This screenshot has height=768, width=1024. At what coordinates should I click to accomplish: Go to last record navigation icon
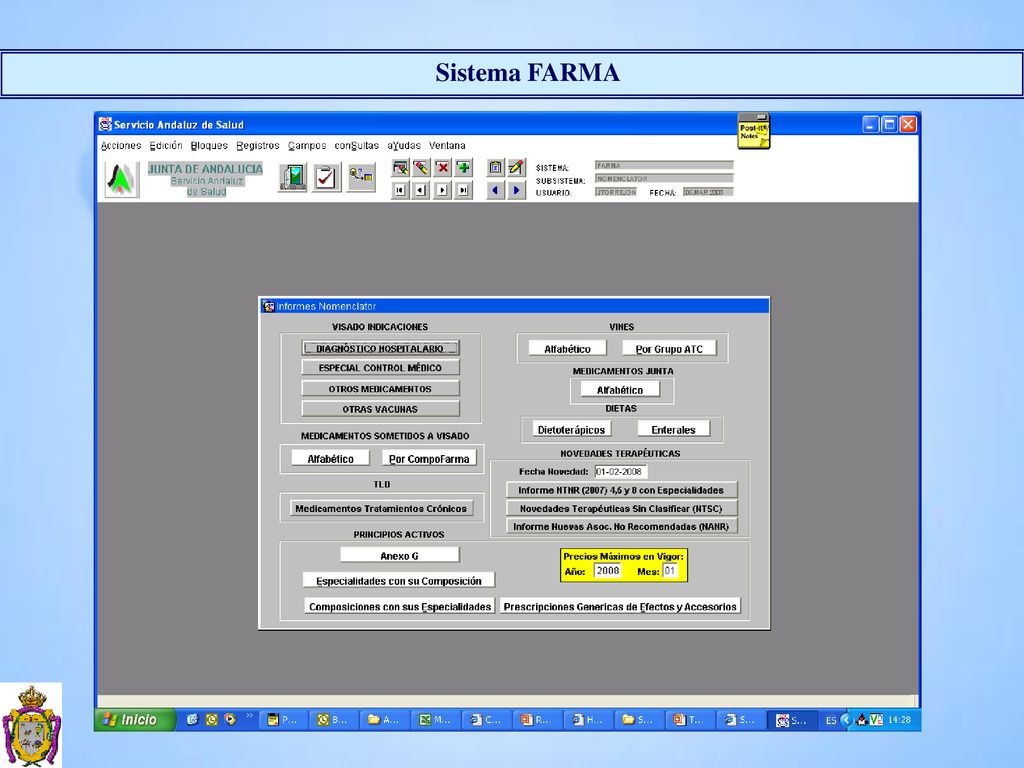point(463,190)
